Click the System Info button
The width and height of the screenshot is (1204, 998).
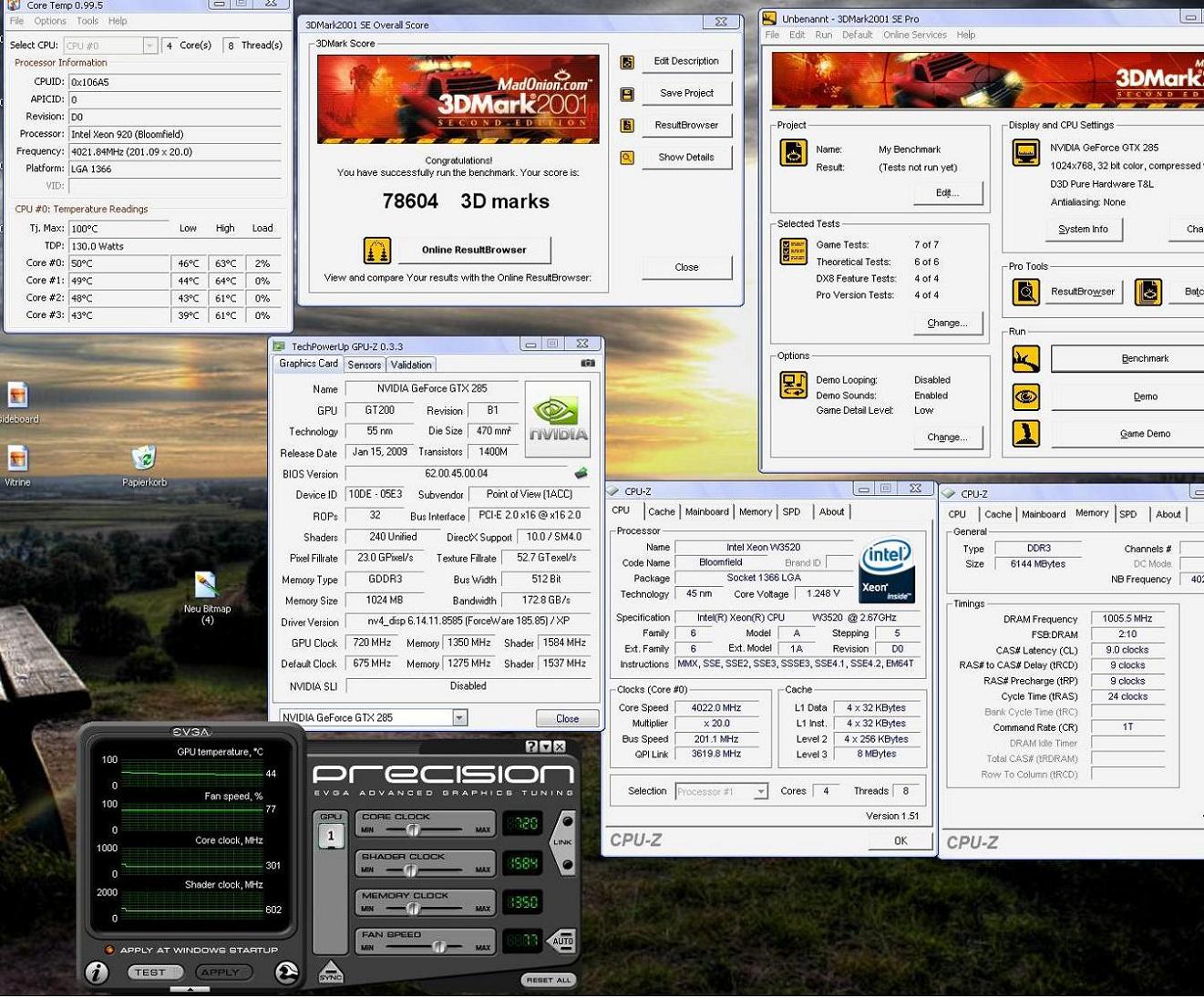tap(1083, 229)
